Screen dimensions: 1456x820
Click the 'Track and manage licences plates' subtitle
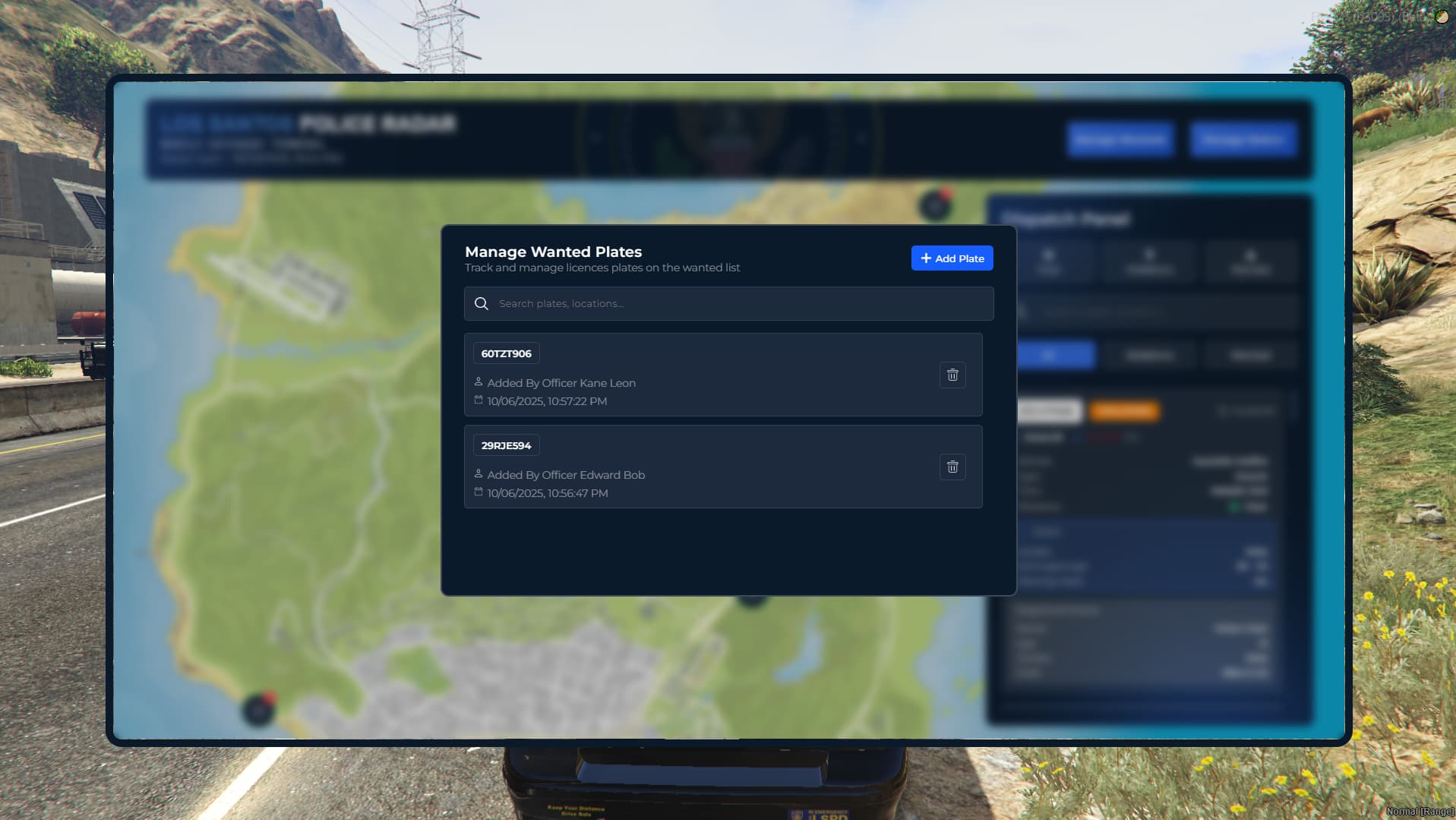(x=602, y=268)
